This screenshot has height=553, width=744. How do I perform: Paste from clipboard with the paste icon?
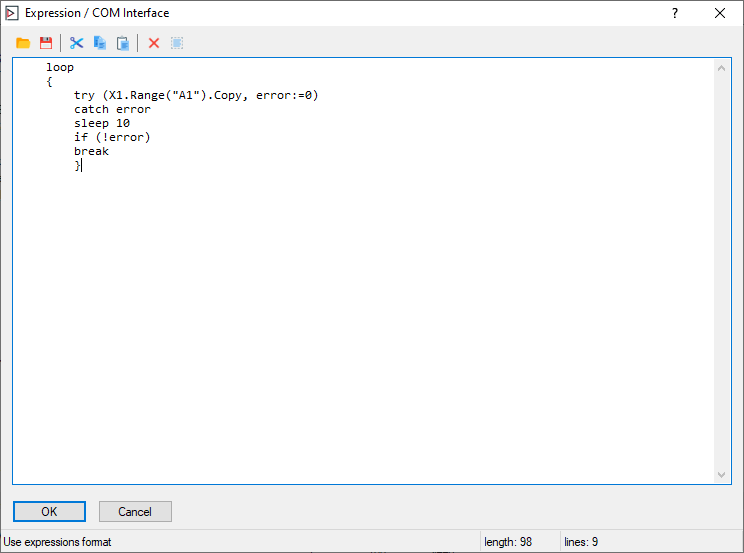(123, 43)
